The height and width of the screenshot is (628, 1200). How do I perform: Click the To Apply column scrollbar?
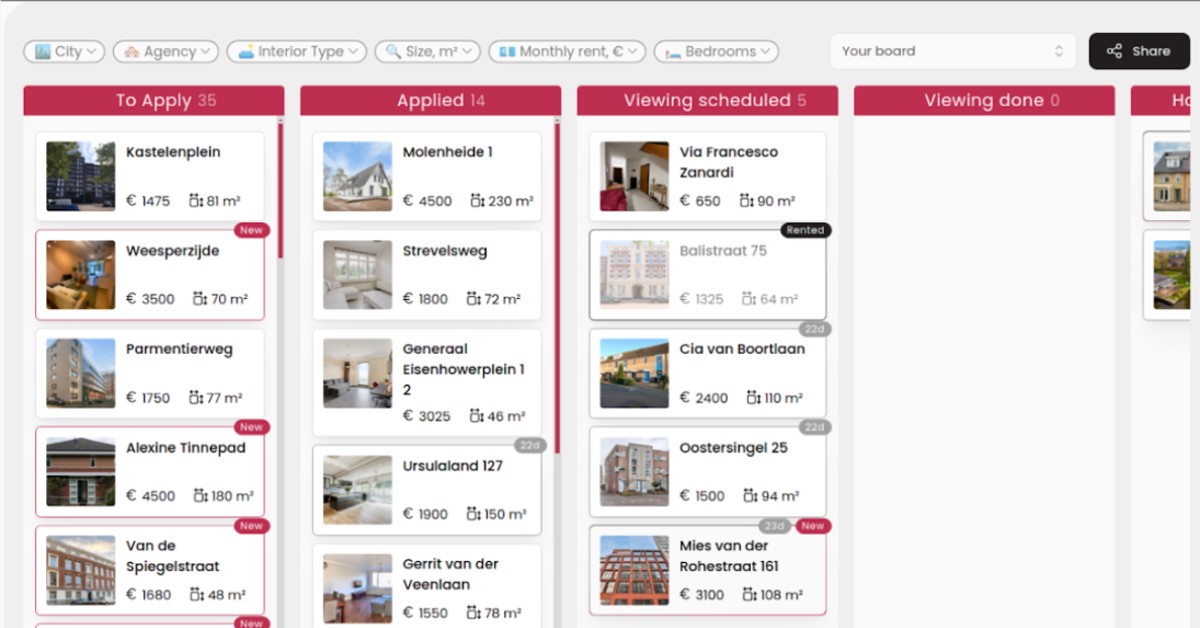(280, 190)
